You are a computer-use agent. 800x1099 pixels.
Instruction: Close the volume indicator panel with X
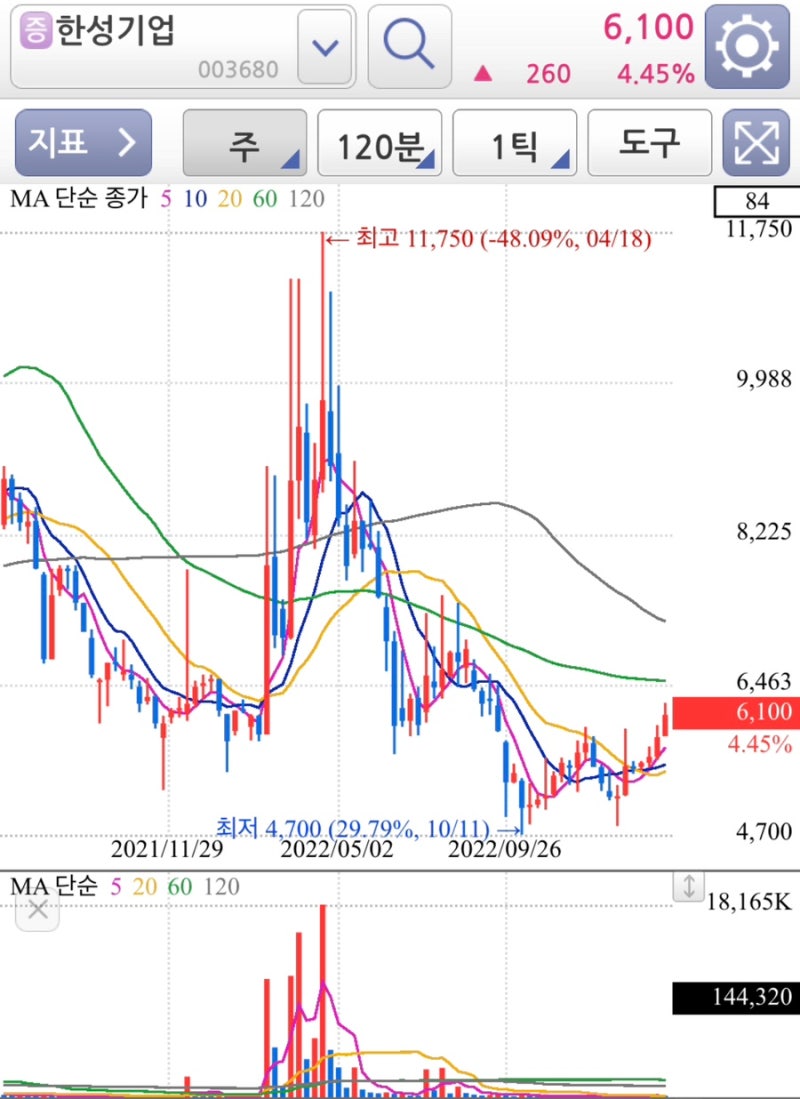click(x=37, y=910)
